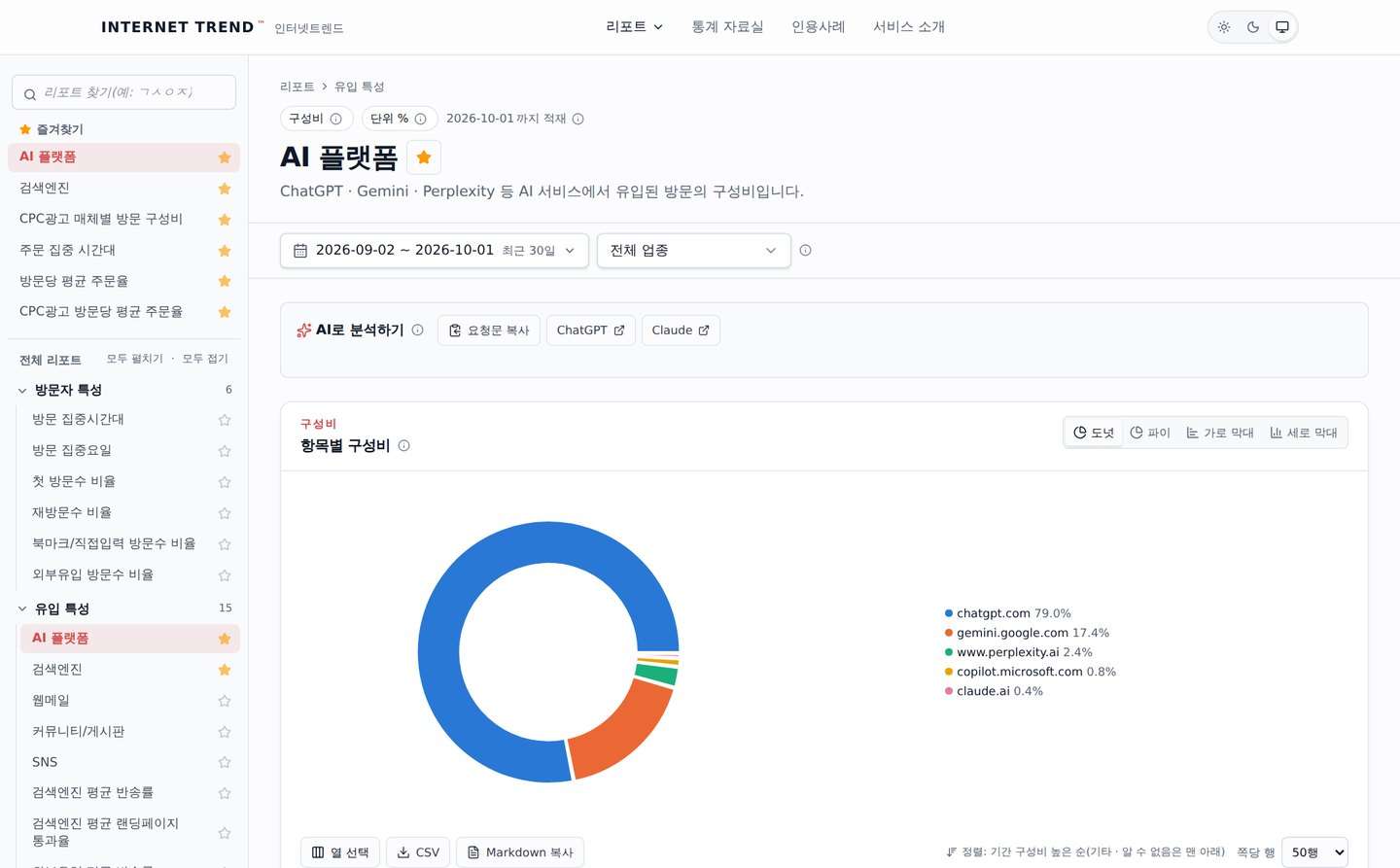The width and height of the screenshot is (1400, 868).
Task: Click the 리포트 찾기 search field
Action: point(123,92)
